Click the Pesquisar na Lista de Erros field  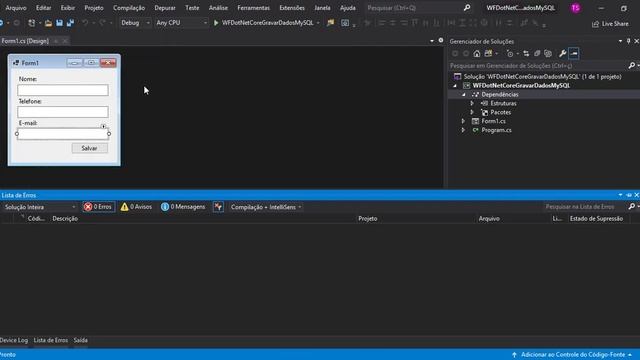(584, 207)
